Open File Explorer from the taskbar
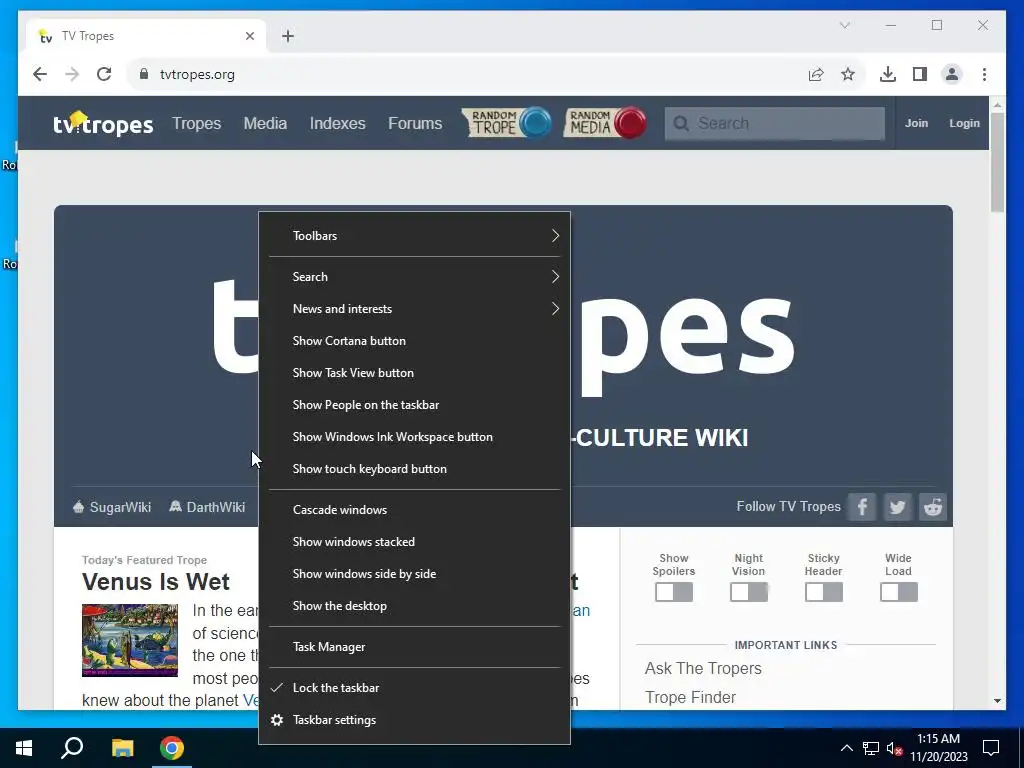 click(x=122, y=748)
